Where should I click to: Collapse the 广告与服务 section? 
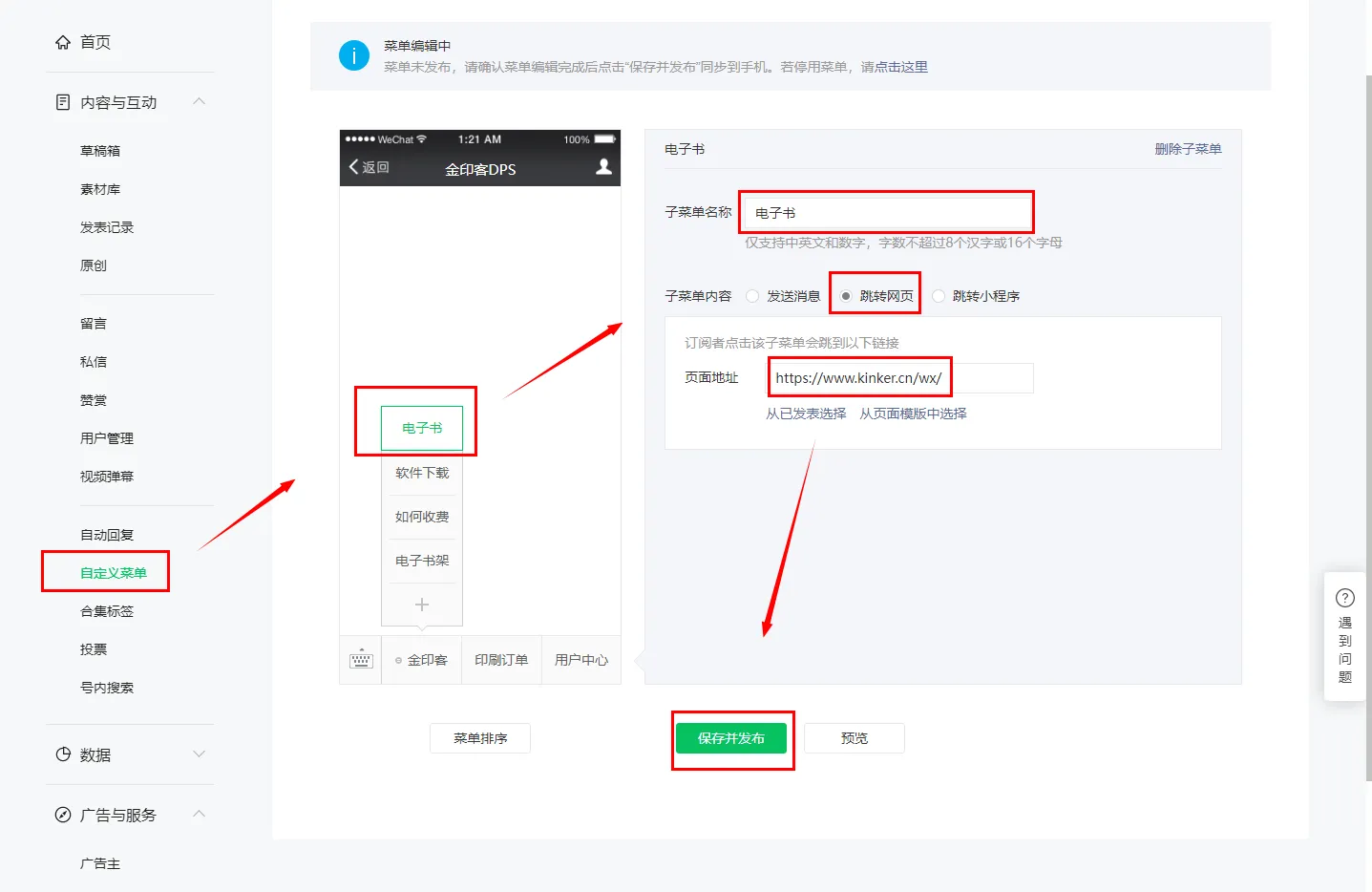[x=200, y=814]
